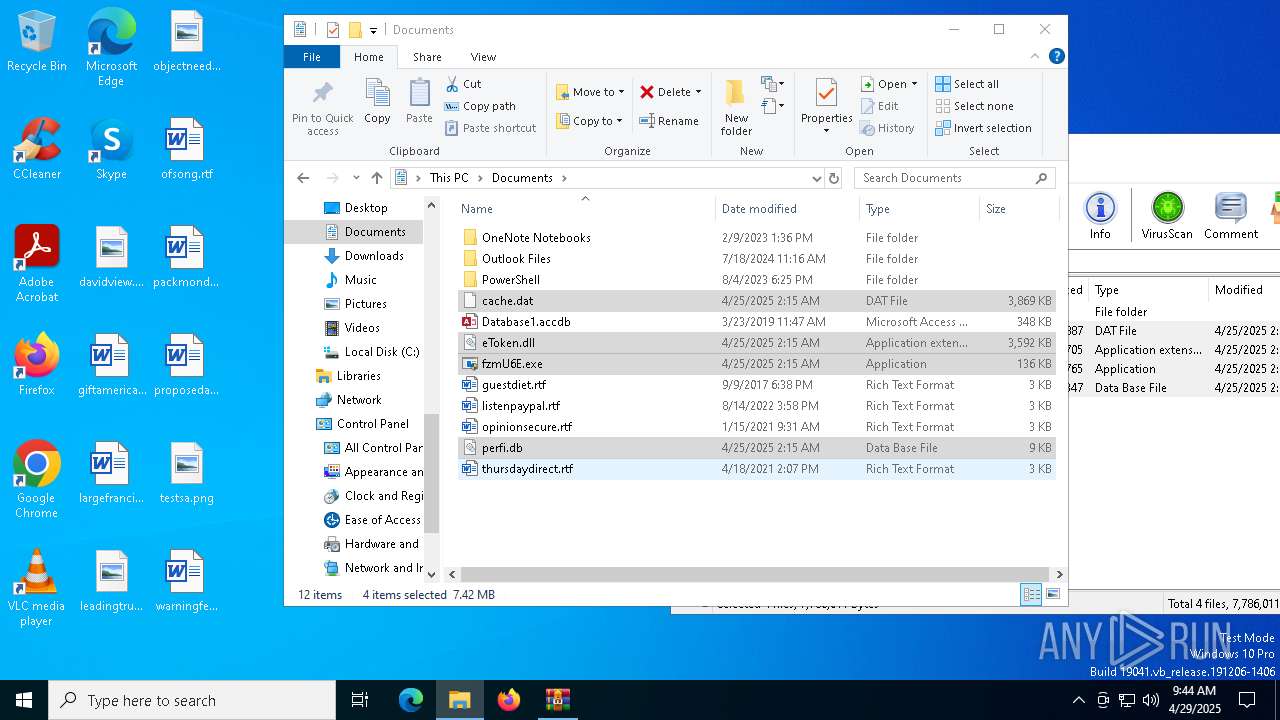Select the Home ribbon tab
Screen dimensions: 1280x720
(x=368, y=57)
